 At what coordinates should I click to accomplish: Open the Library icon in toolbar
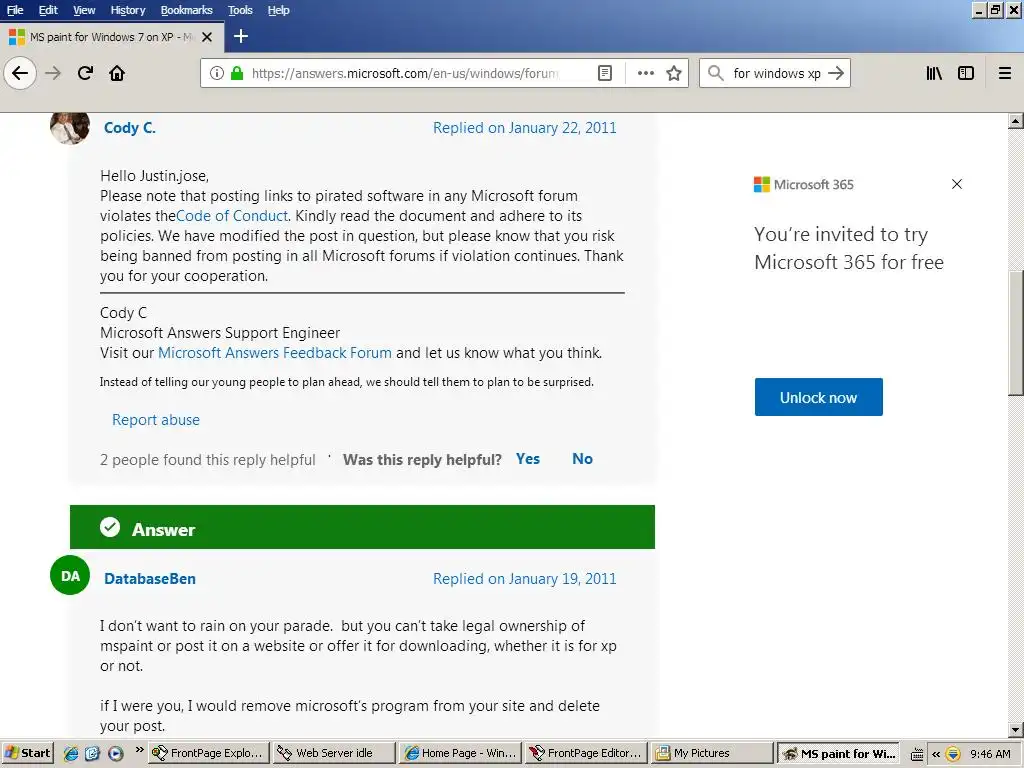click(934, 73)
